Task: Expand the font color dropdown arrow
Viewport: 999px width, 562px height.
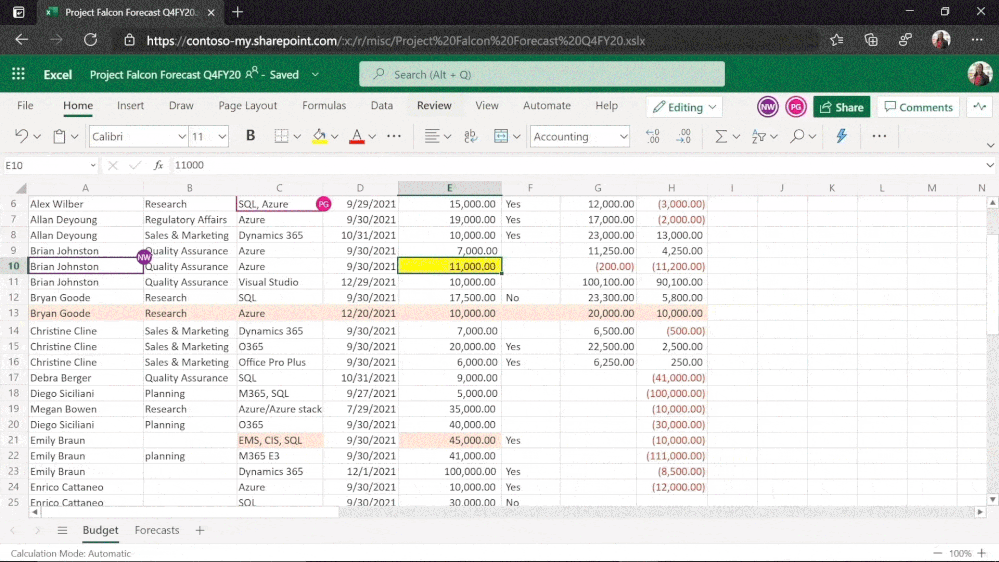Action: coord(372,136)
